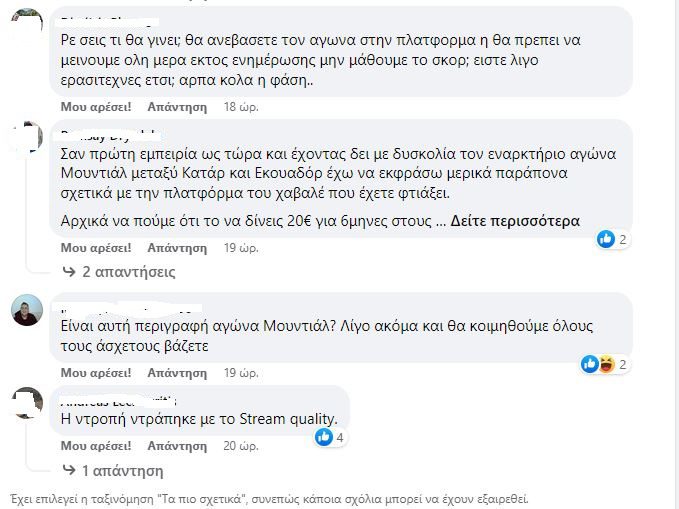This screenshot has height=509, width=679.
Task: Expand the 2 απαντήσεις replies thread
Action: point(129,272)
